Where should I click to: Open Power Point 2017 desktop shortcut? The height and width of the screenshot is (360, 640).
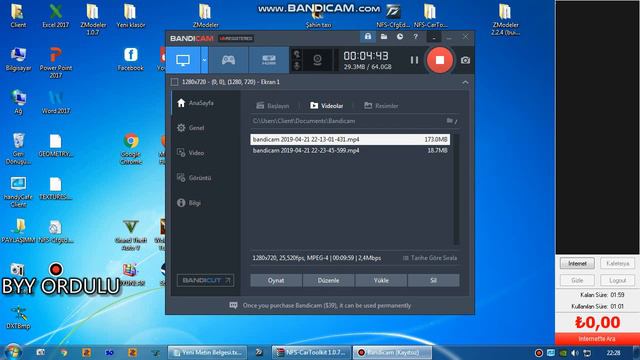coord(56,62)
